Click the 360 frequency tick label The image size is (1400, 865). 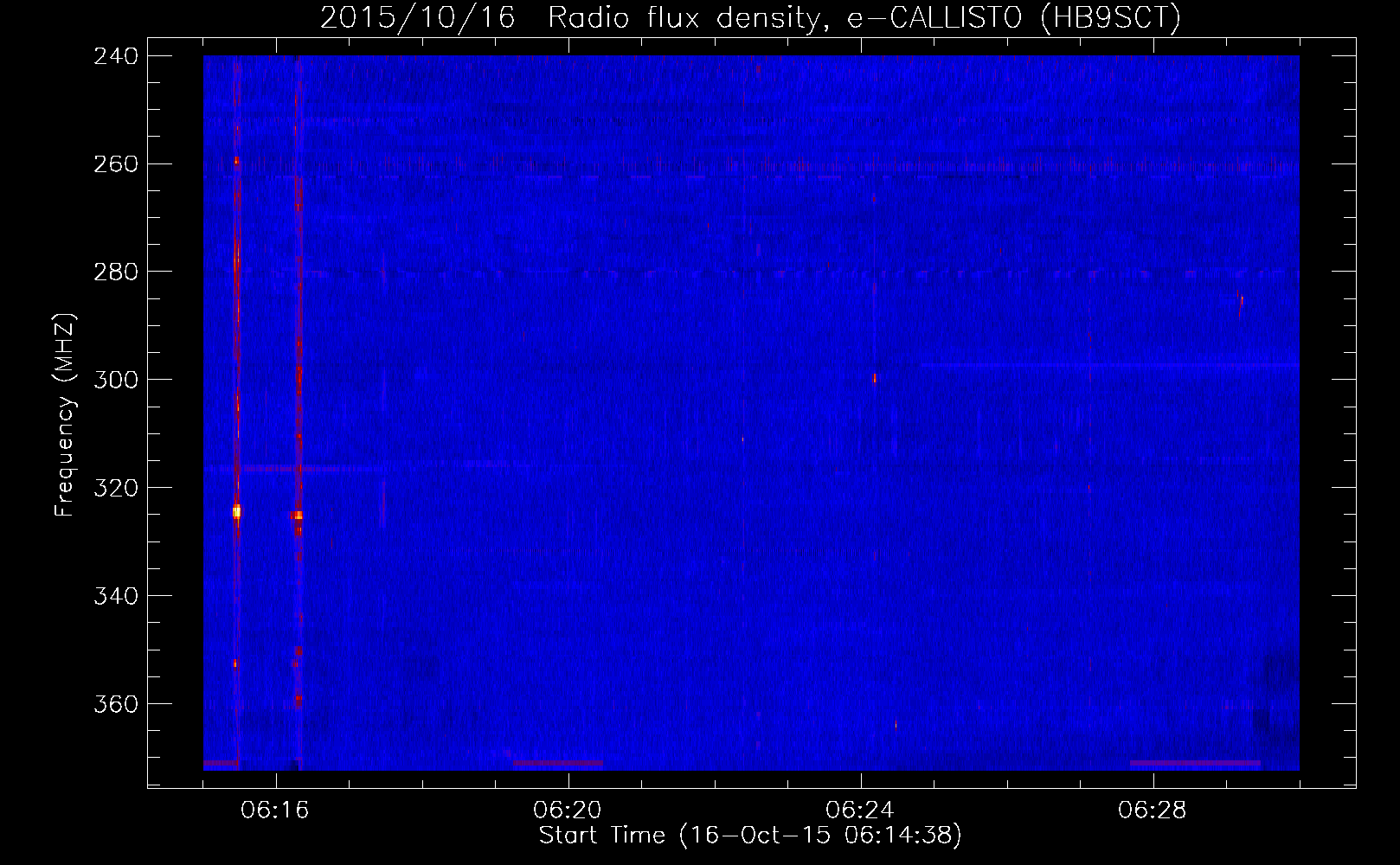(x=115, y=705)
